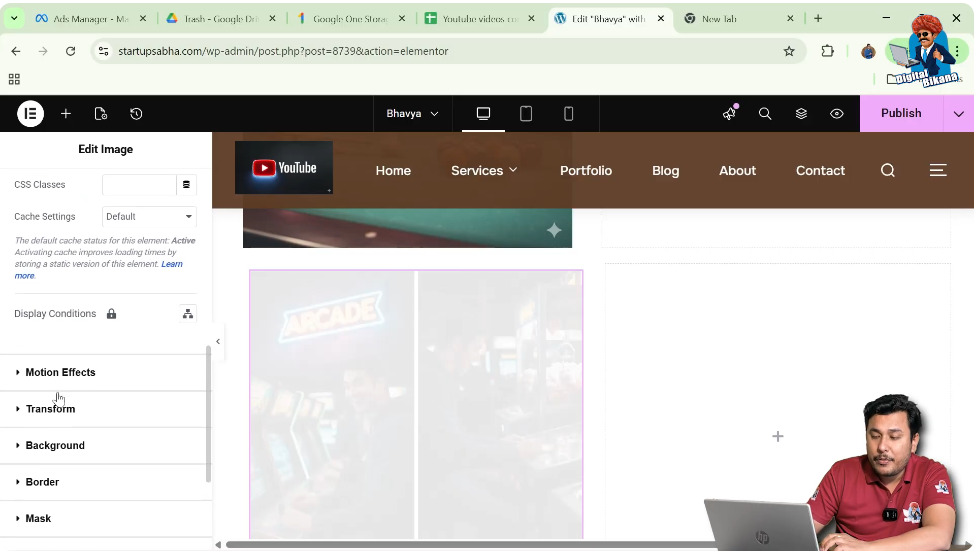Open the Publish options dropdown arrow

coord(959,114)
